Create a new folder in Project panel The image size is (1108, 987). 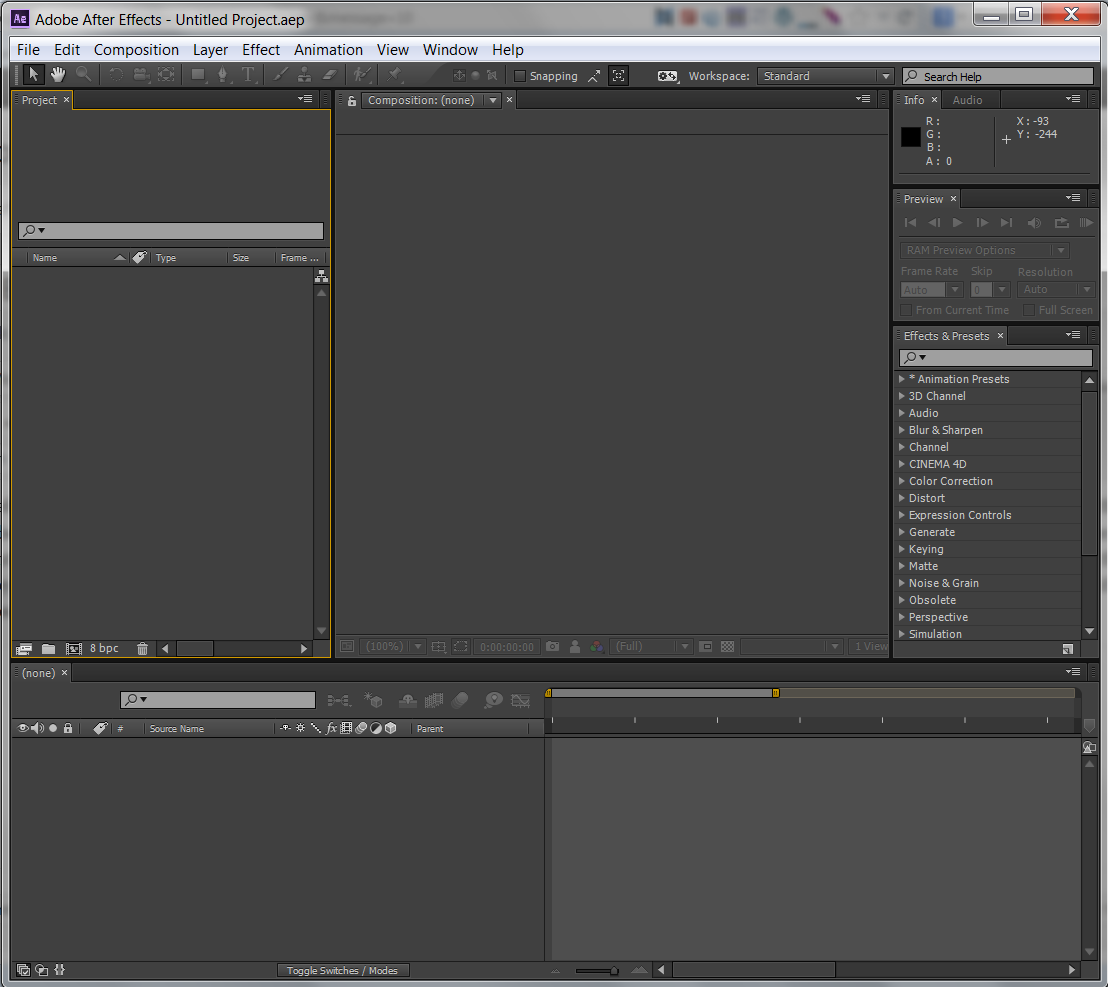click(x=48, y=649)
